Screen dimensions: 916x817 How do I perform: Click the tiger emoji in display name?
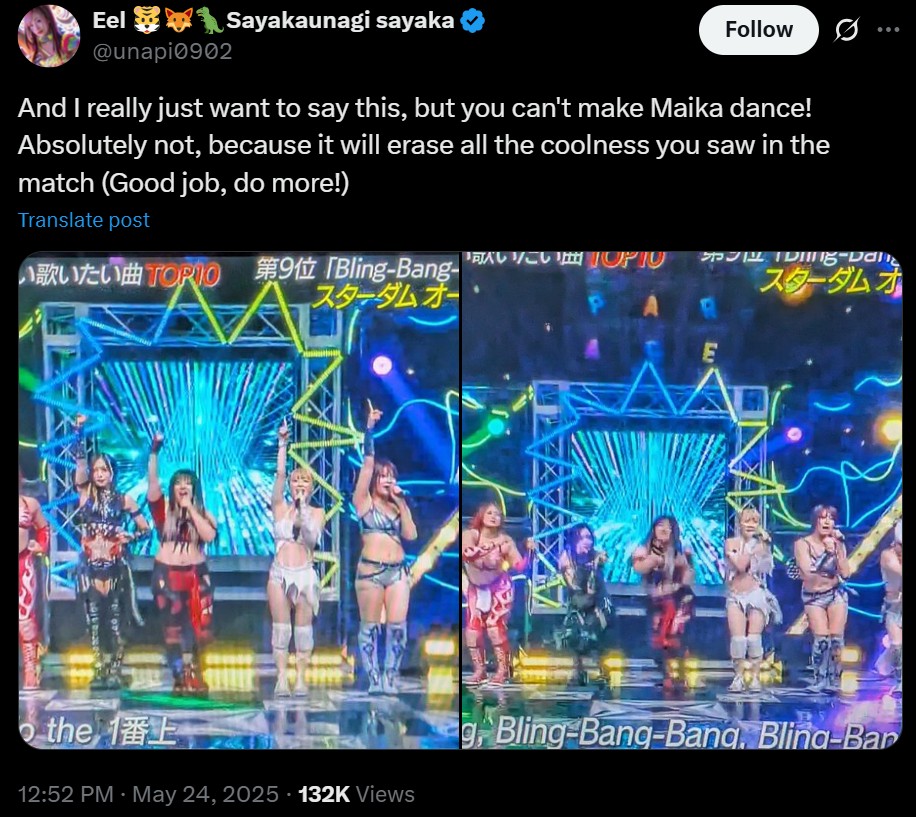(x=147, y=21)
